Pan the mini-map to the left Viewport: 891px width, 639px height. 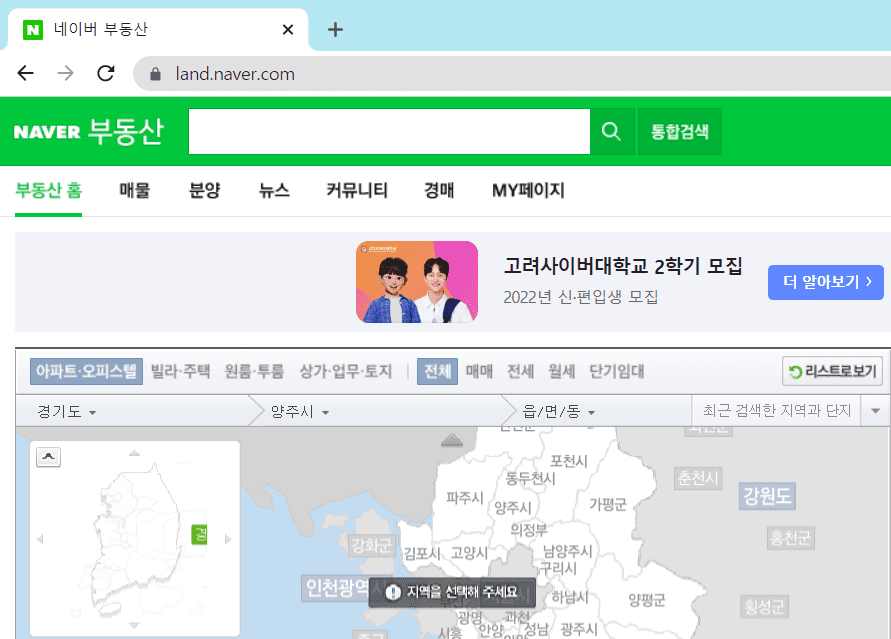40,539
